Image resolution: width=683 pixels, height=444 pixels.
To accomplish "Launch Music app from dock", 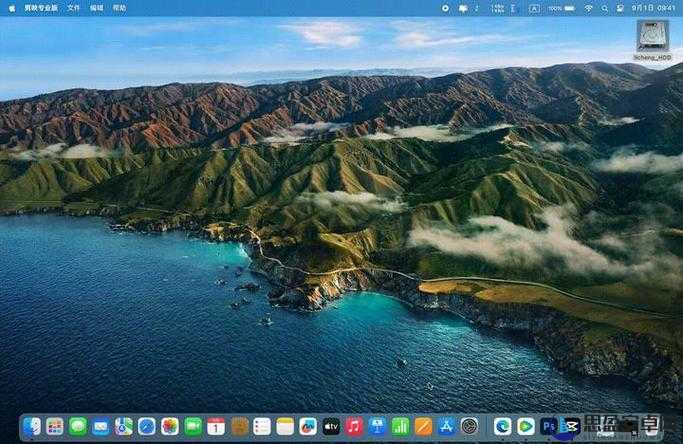I will pos(354,427).
